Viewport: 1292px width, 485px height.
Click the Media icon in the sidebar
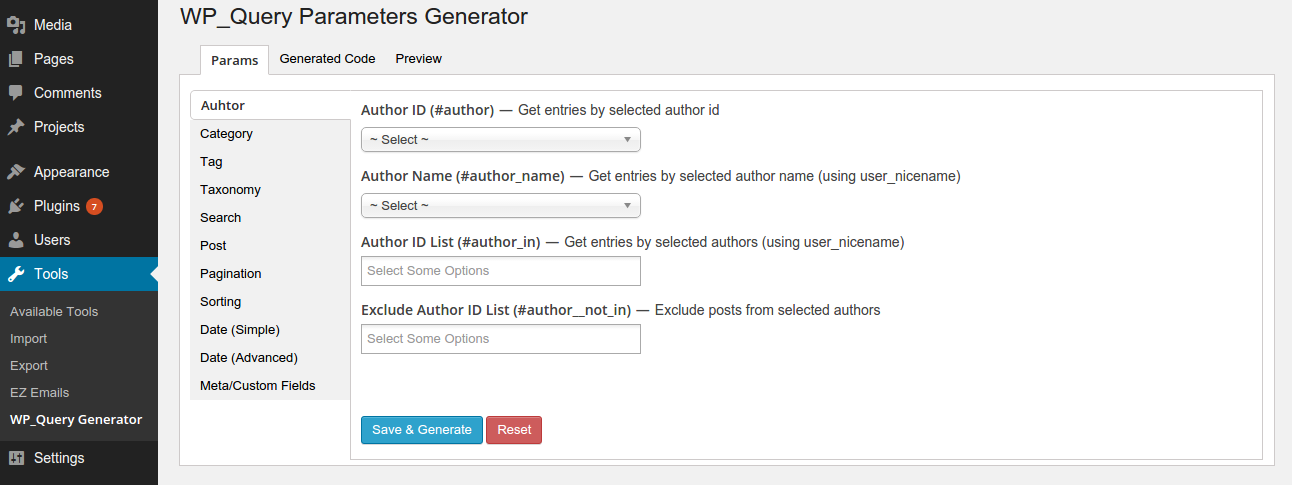click(16, 25)
